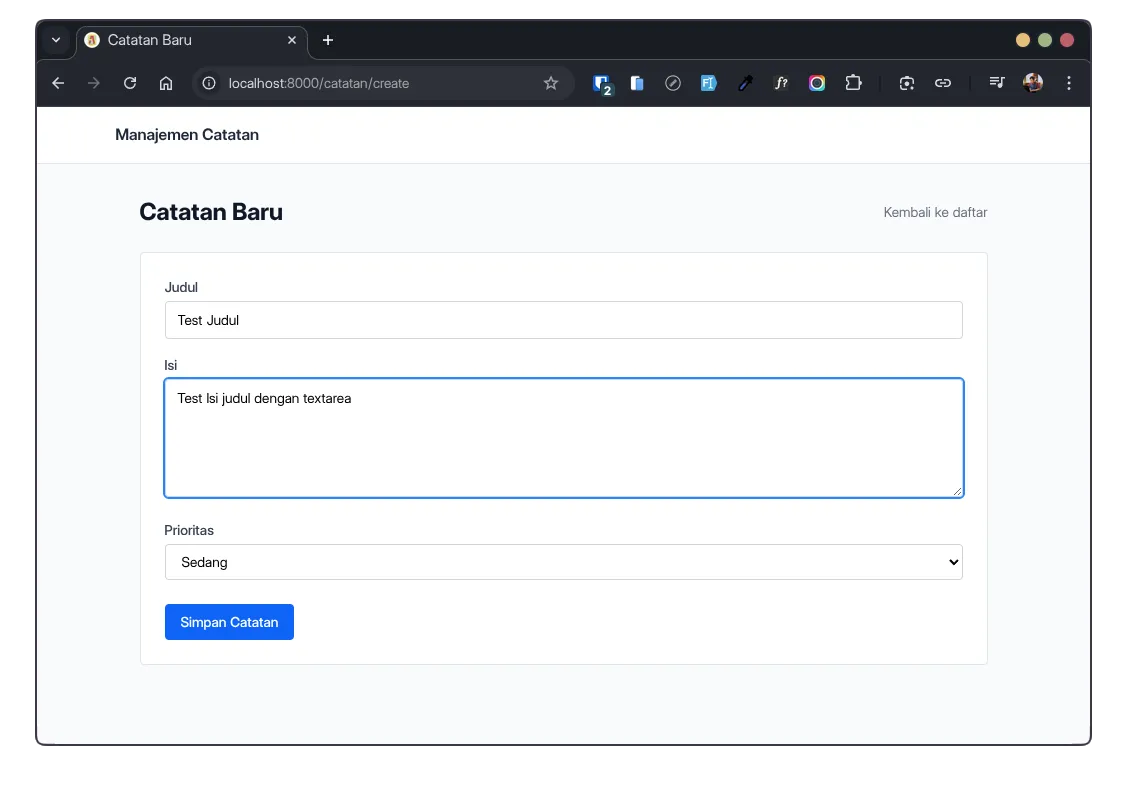Open the browser Extensions puzzle icon
Screen dimensions: 1127x797
(x=853, y=83)
